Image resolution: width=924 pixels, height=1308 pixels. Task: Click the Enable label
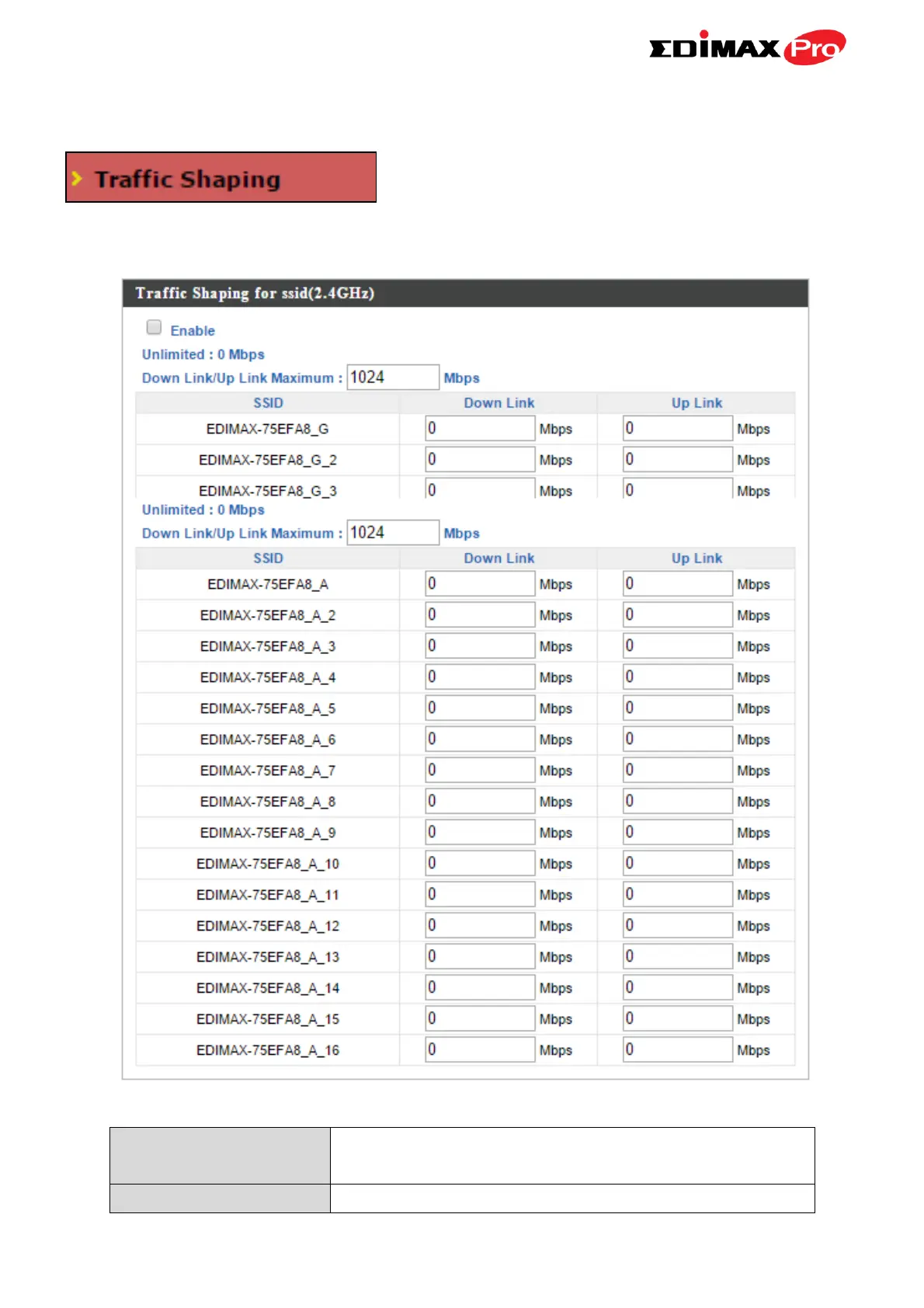[193, 331]
